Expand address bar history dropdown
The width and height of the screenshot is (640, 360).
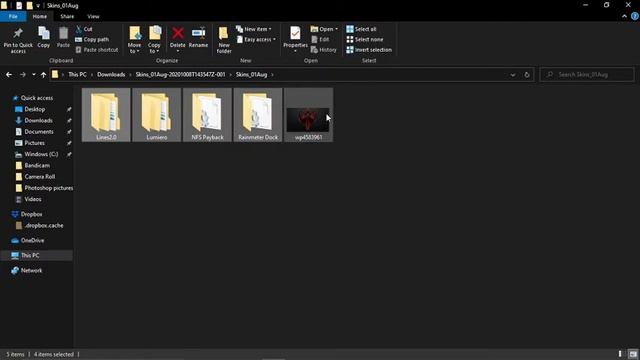point(513,75)
